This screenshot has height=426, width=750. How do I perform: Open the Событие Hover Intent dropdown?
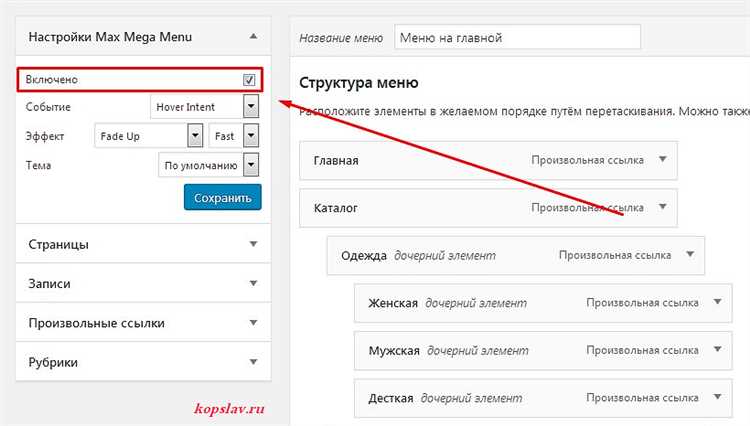(204, 107)
